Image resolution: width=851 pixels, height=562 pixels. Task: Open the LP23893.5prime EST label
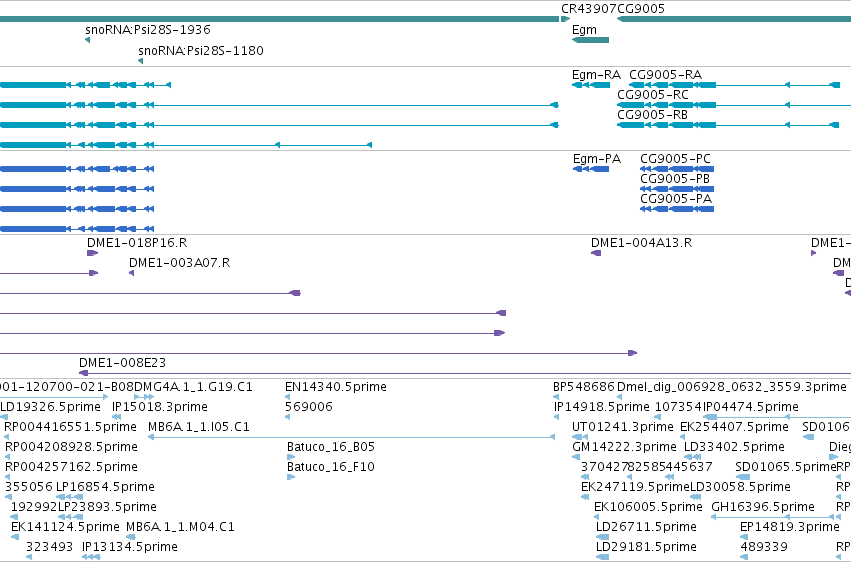point(107,508)
